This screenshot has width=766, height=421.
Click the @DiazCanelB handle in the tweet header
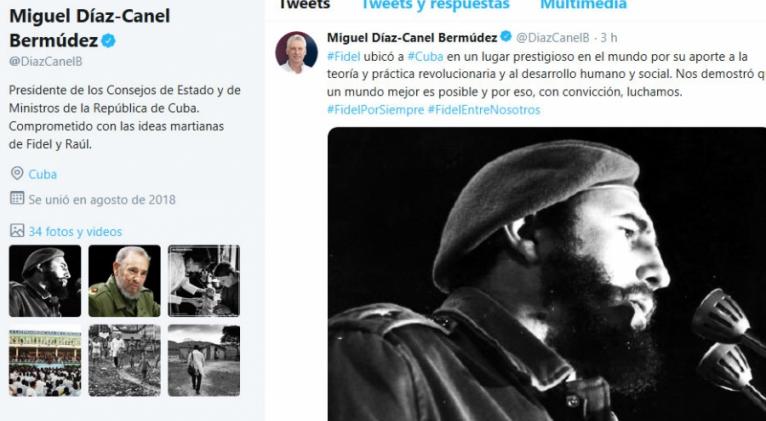pos(553,38)
